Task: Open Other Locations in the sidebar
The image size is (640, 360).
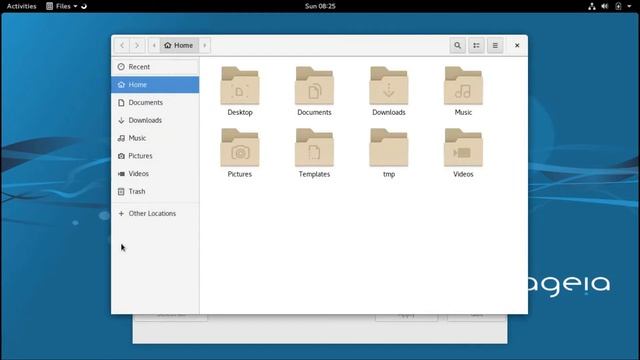Action: 155,213
